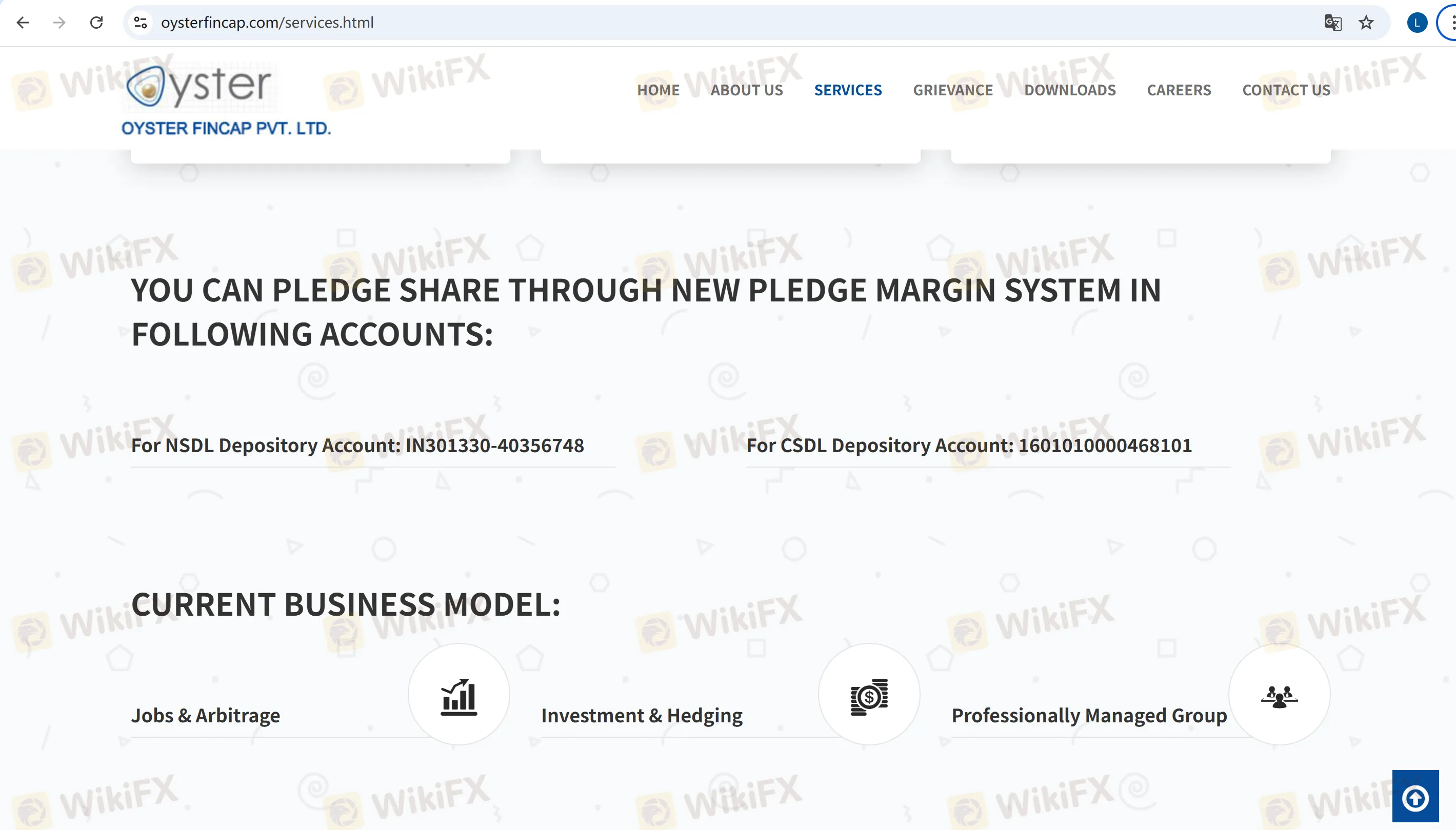
Task: Select the SERVICES nav item
Action: [848, 90]
